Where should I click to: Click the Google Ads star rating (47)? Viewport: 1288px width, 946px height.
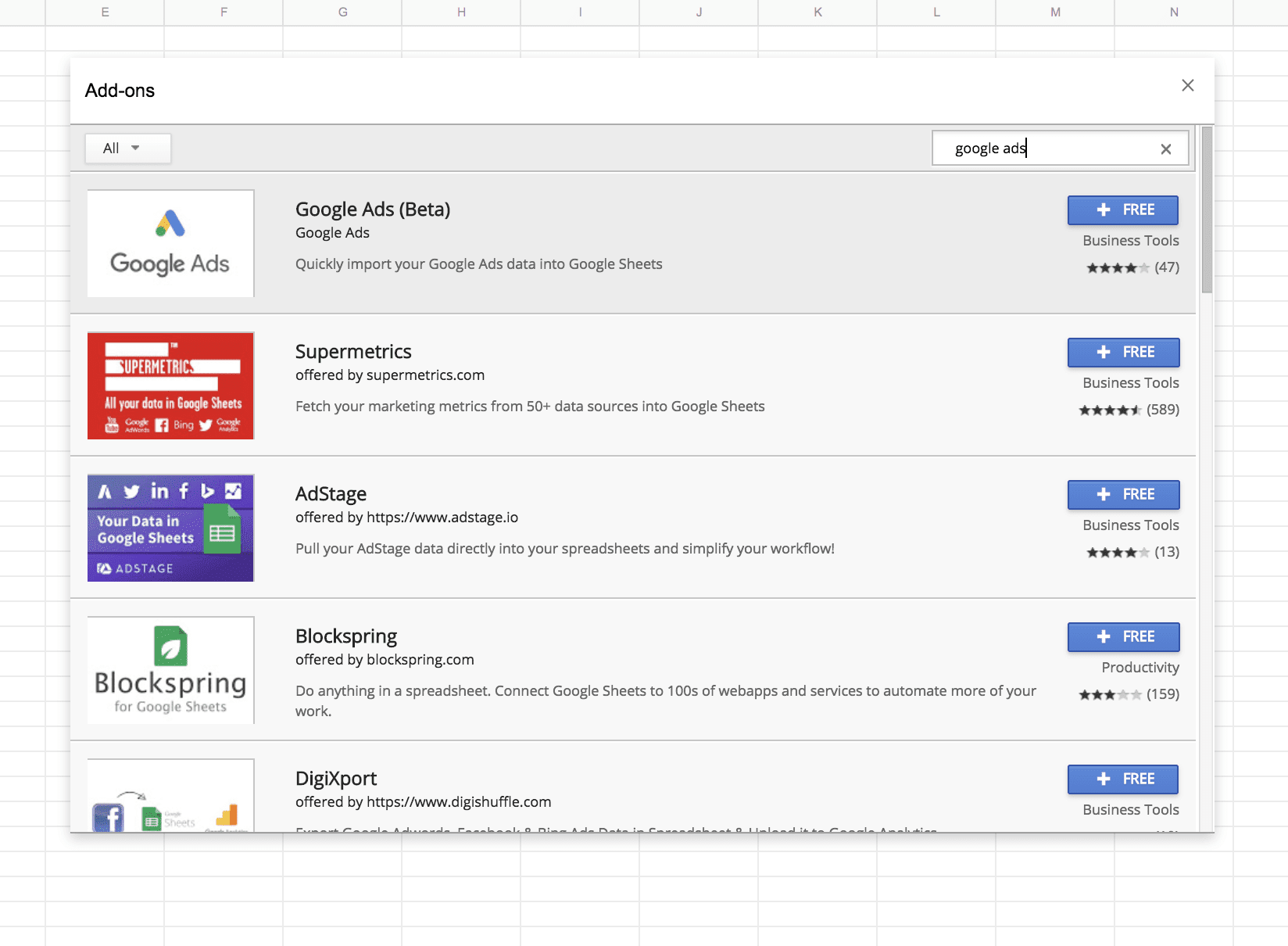[1132, 267]
